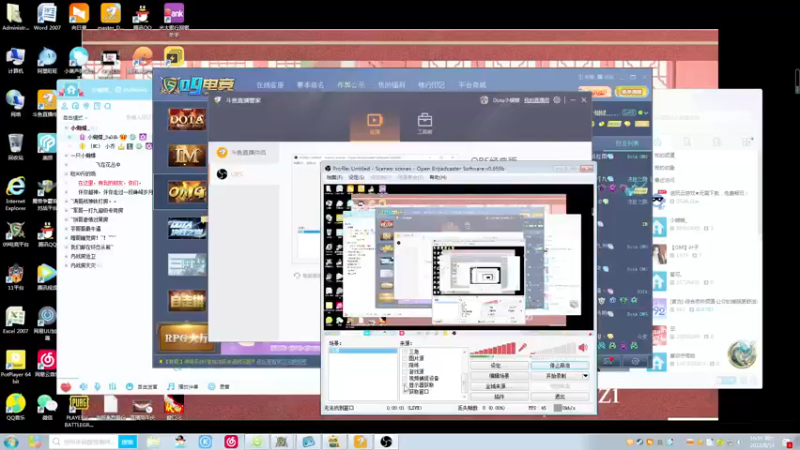Toggle the 游戏源 source checkbox in OBS
The width and height of the screenshot is (800, 450).
(x=405, y=371)
